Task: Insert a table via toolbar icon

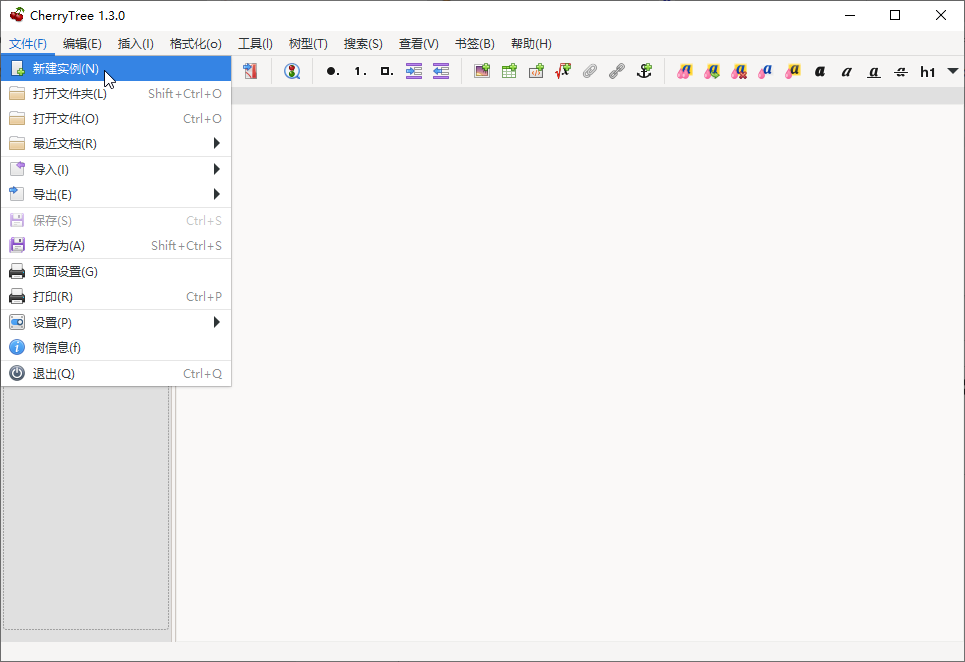Action: click(509, 71)
